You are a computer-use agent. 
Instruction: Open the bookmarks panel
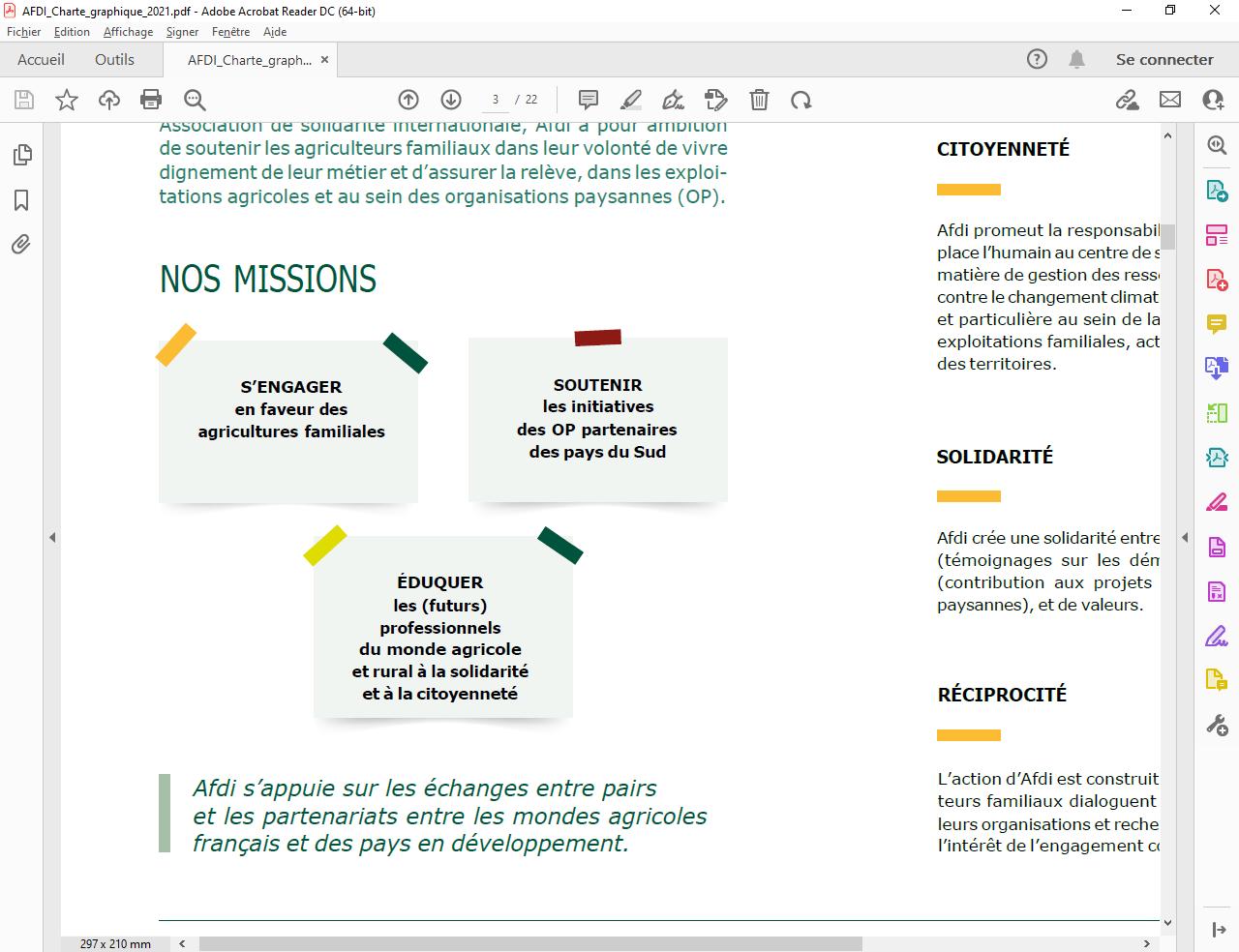[21, 200]
